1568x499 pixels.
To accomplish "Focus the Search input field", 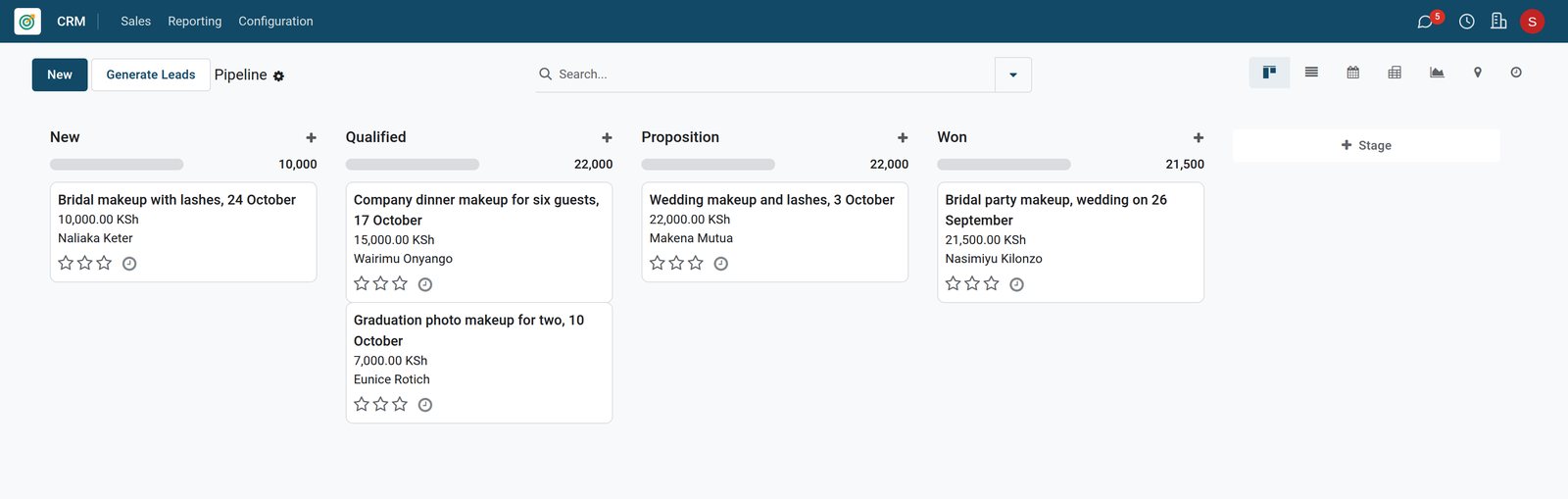I will (774, 75).
